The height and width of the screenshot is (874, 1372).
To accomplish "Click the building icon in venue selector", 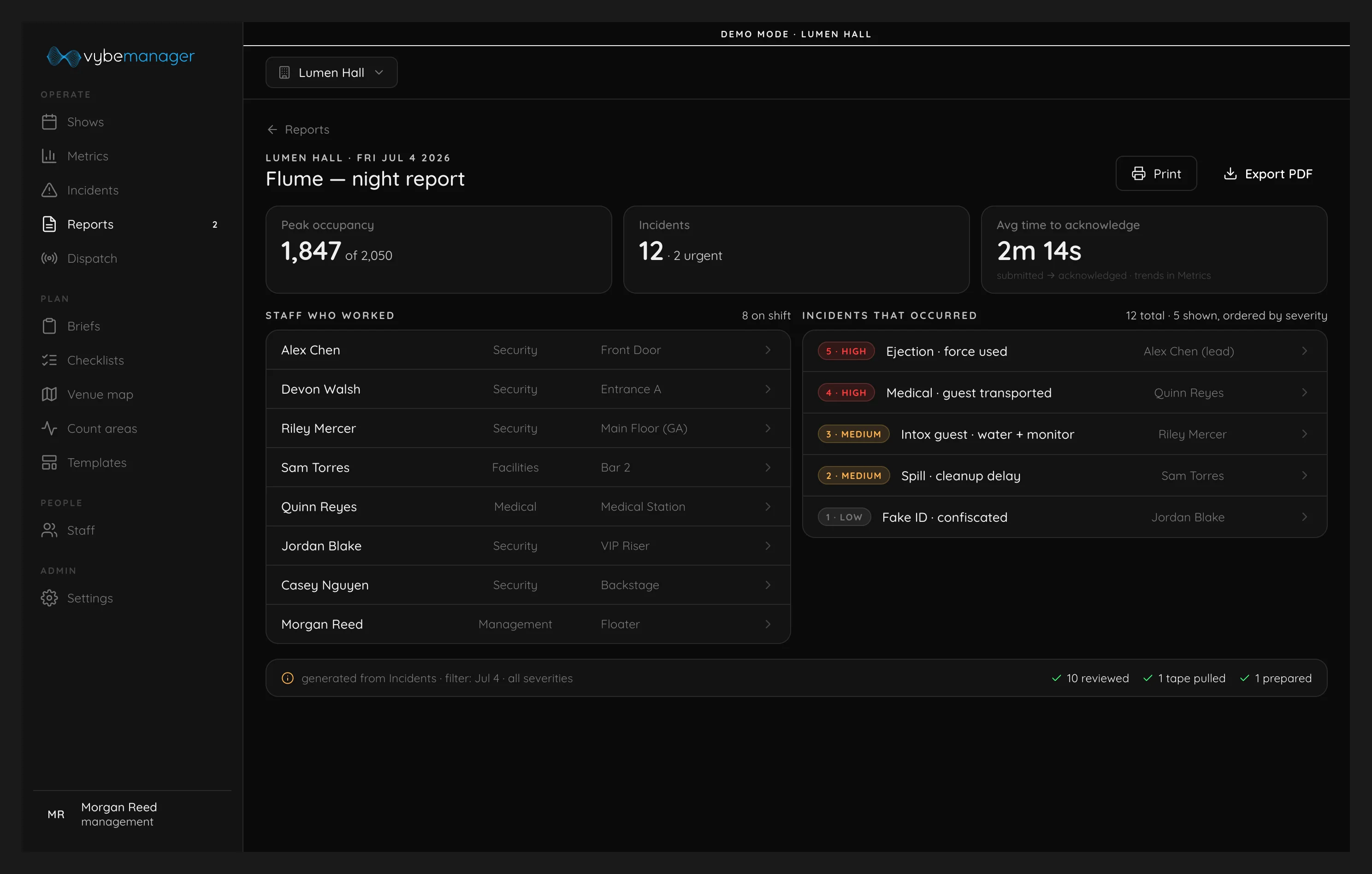I will coord(284,72).
